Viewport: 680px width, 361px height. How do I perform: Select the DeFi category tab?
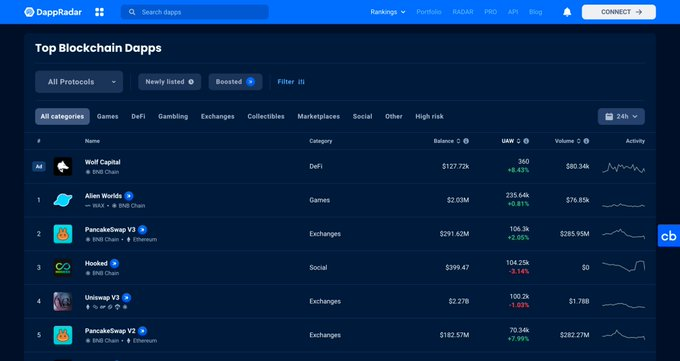coord(138,116)
